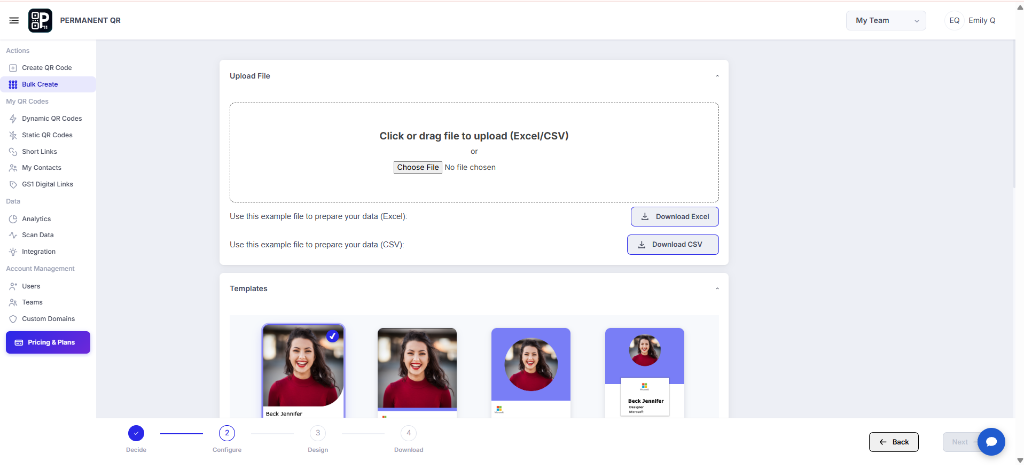Click the download icon on Download Excel

coord(645,217)
